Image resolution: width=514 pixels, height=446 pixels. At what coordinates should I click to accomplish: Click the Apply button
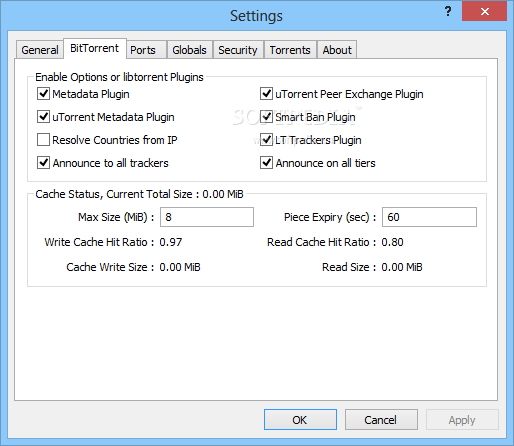462,420
